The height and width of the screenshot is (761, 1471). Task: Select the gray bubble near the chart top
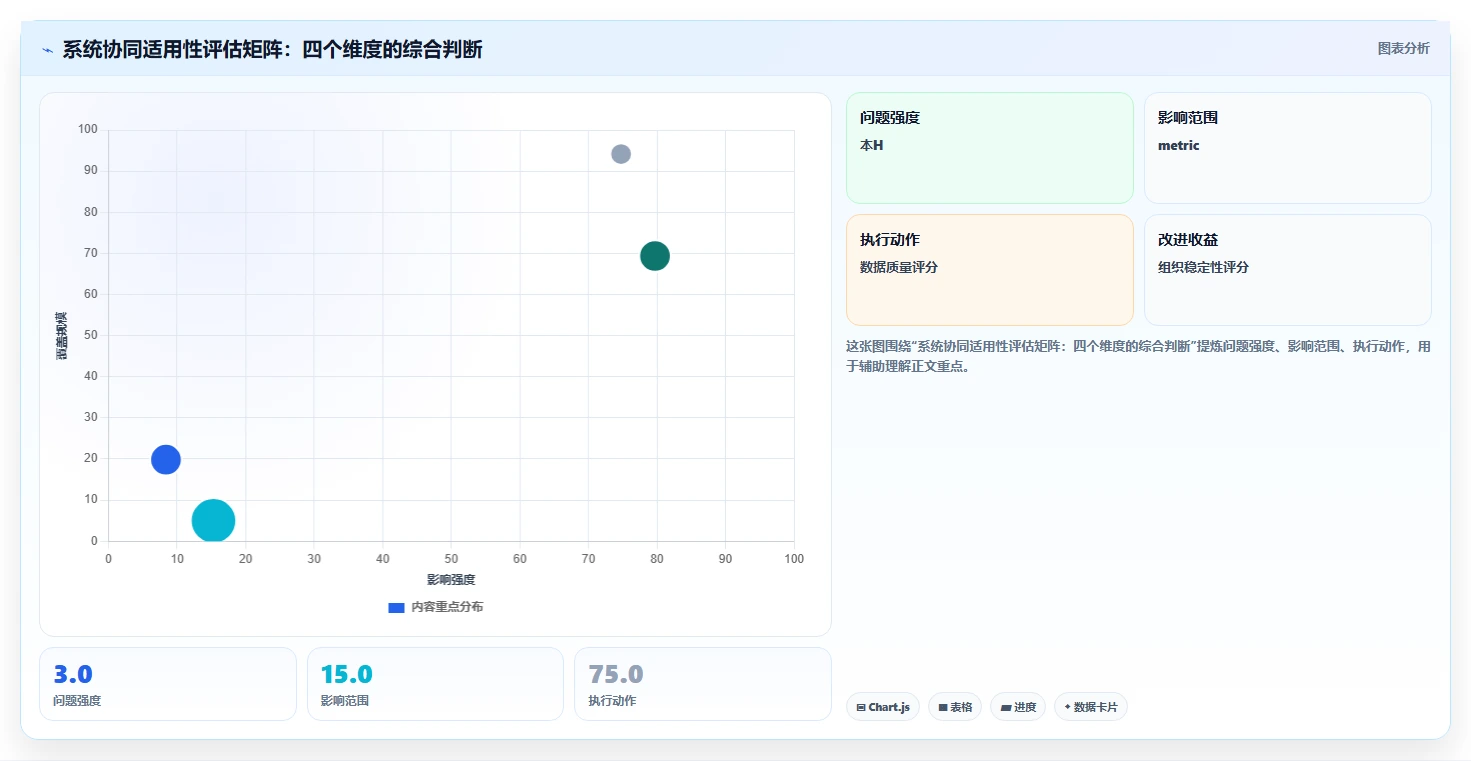[621, 154]
